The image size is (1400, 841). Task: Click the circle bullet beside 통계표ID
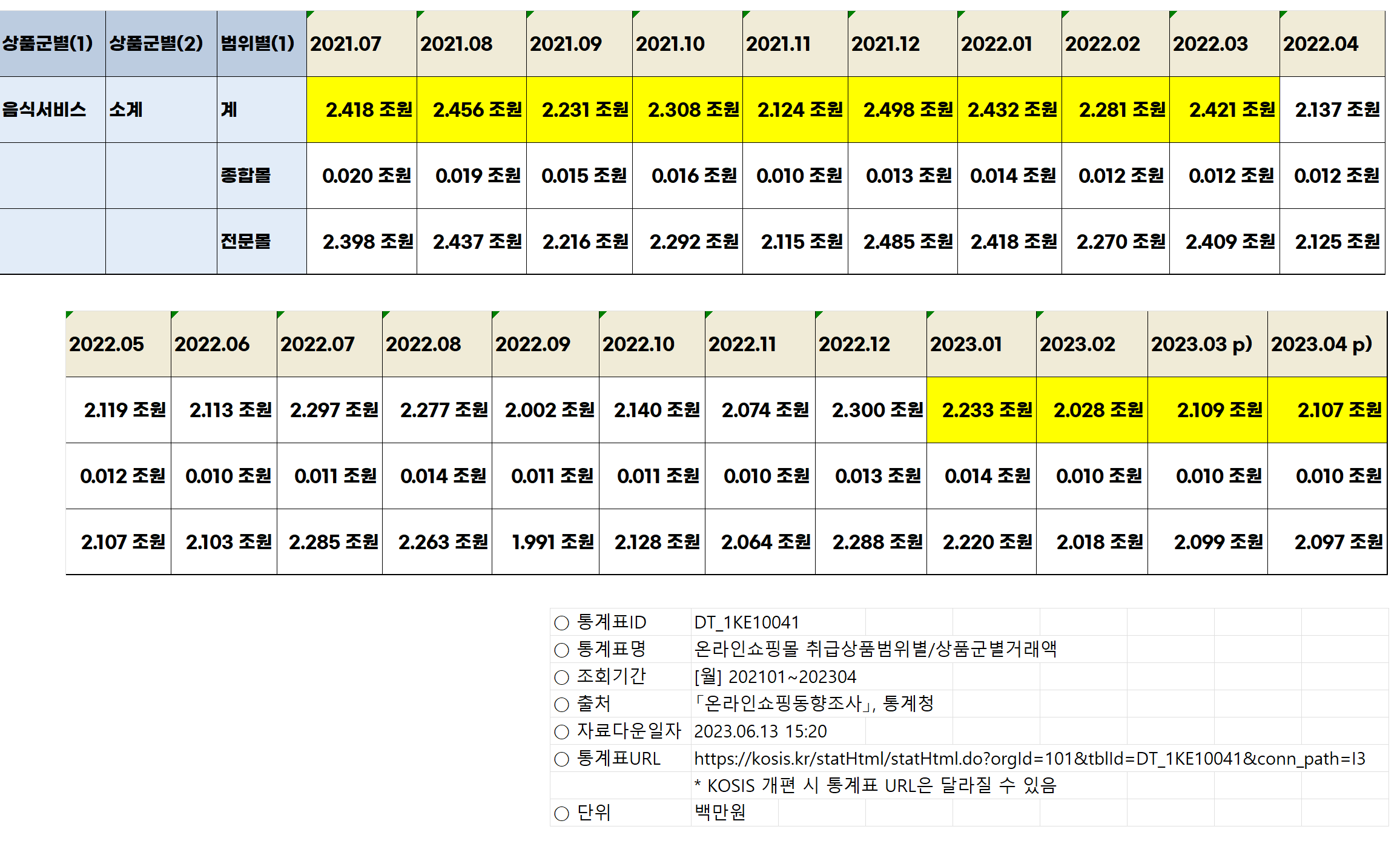[561, 622]
